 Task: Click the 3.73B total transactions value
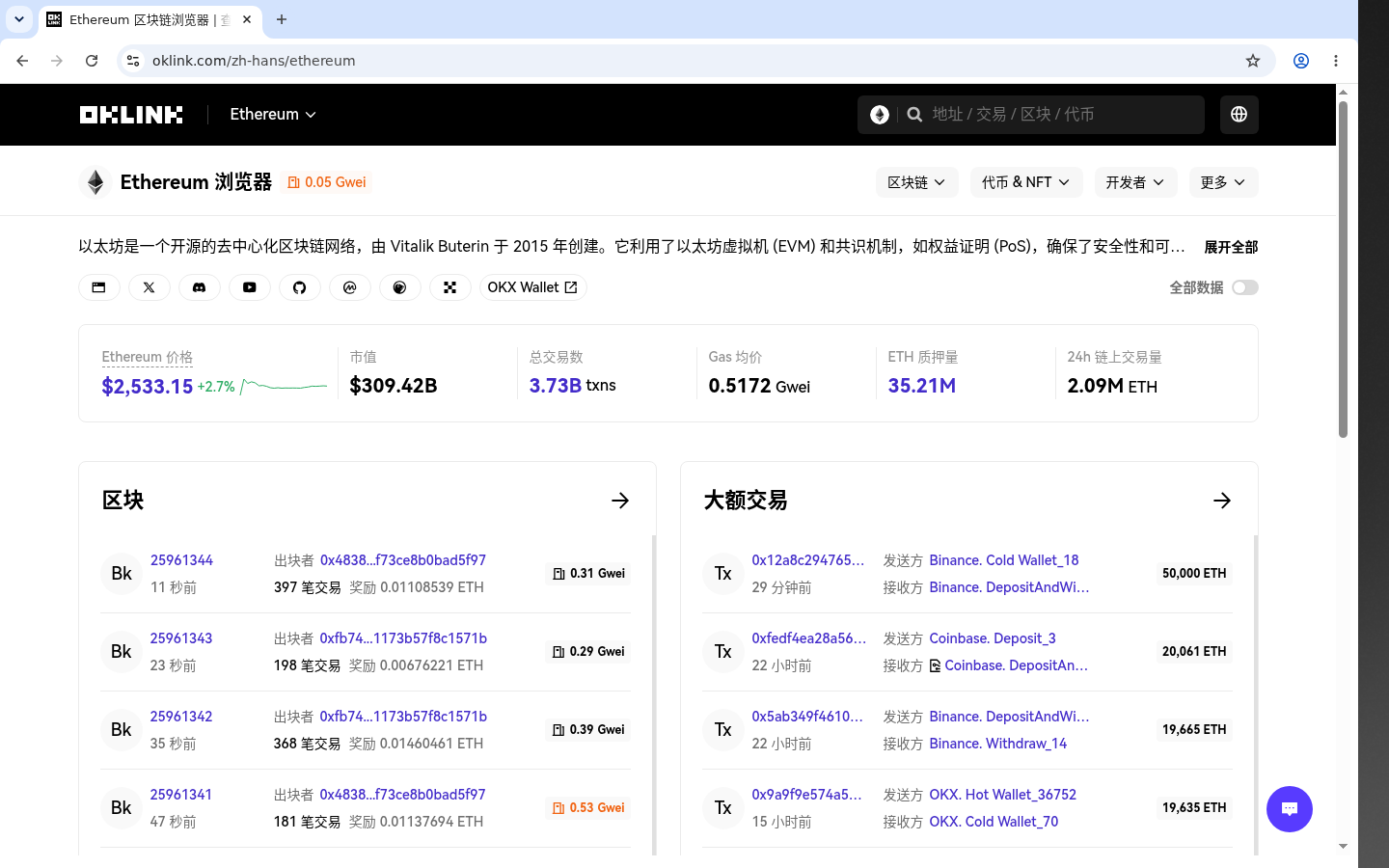(x=556, y=386)
